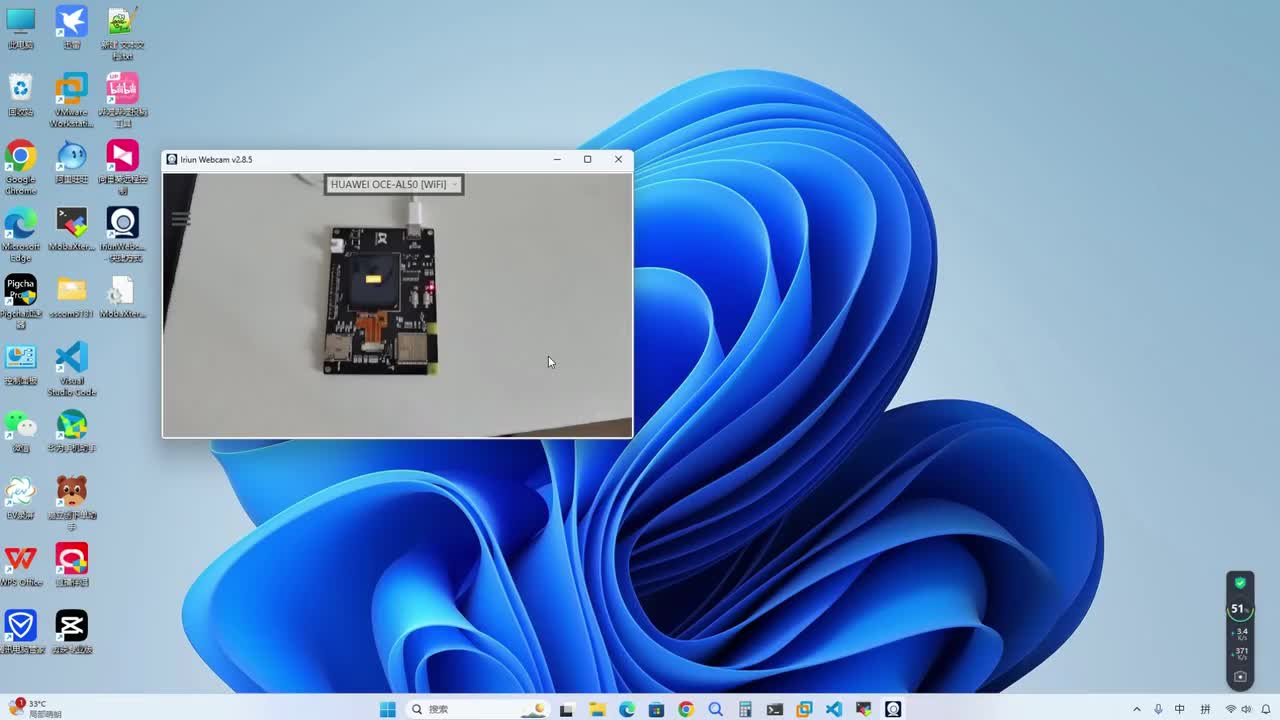The image size is (1280, 720).
Task: Open Google Chrome from the taskbar
Action: (686, 709)
